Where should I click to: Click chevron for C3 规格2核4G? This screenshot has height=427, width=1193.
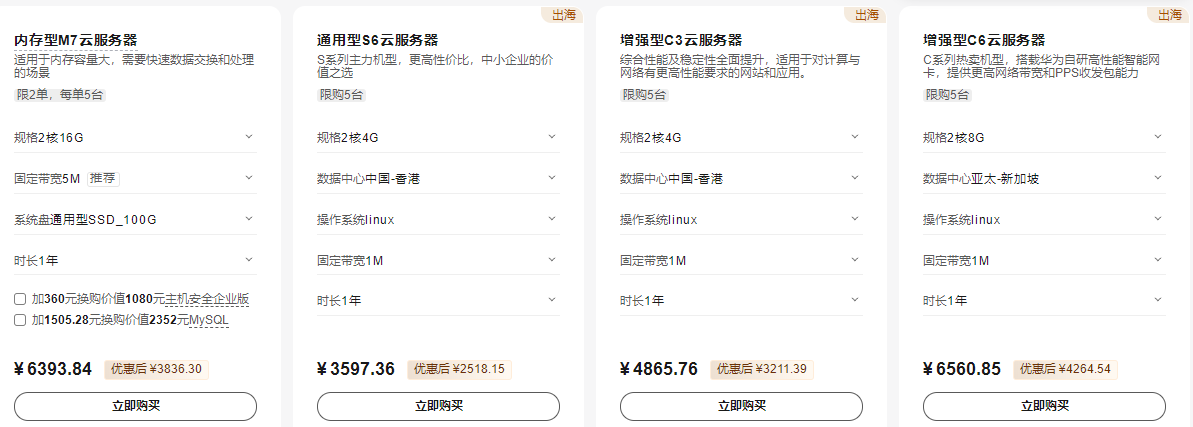(855, 137)
